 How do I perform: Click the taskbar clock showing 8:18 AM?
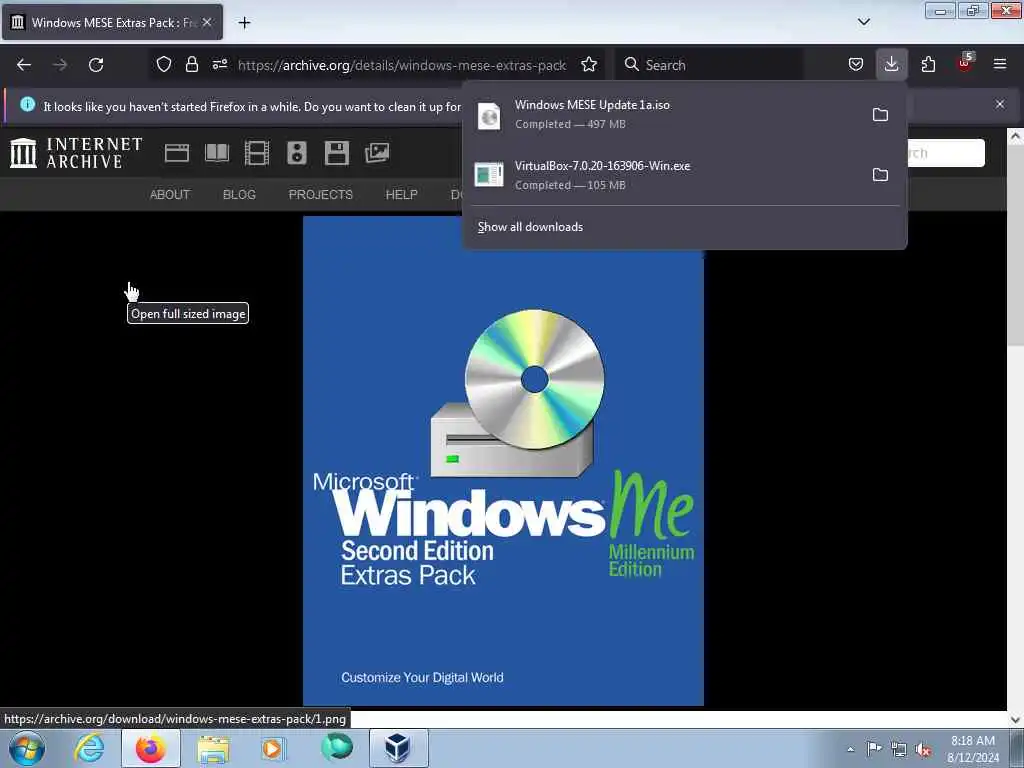point(973,749)
